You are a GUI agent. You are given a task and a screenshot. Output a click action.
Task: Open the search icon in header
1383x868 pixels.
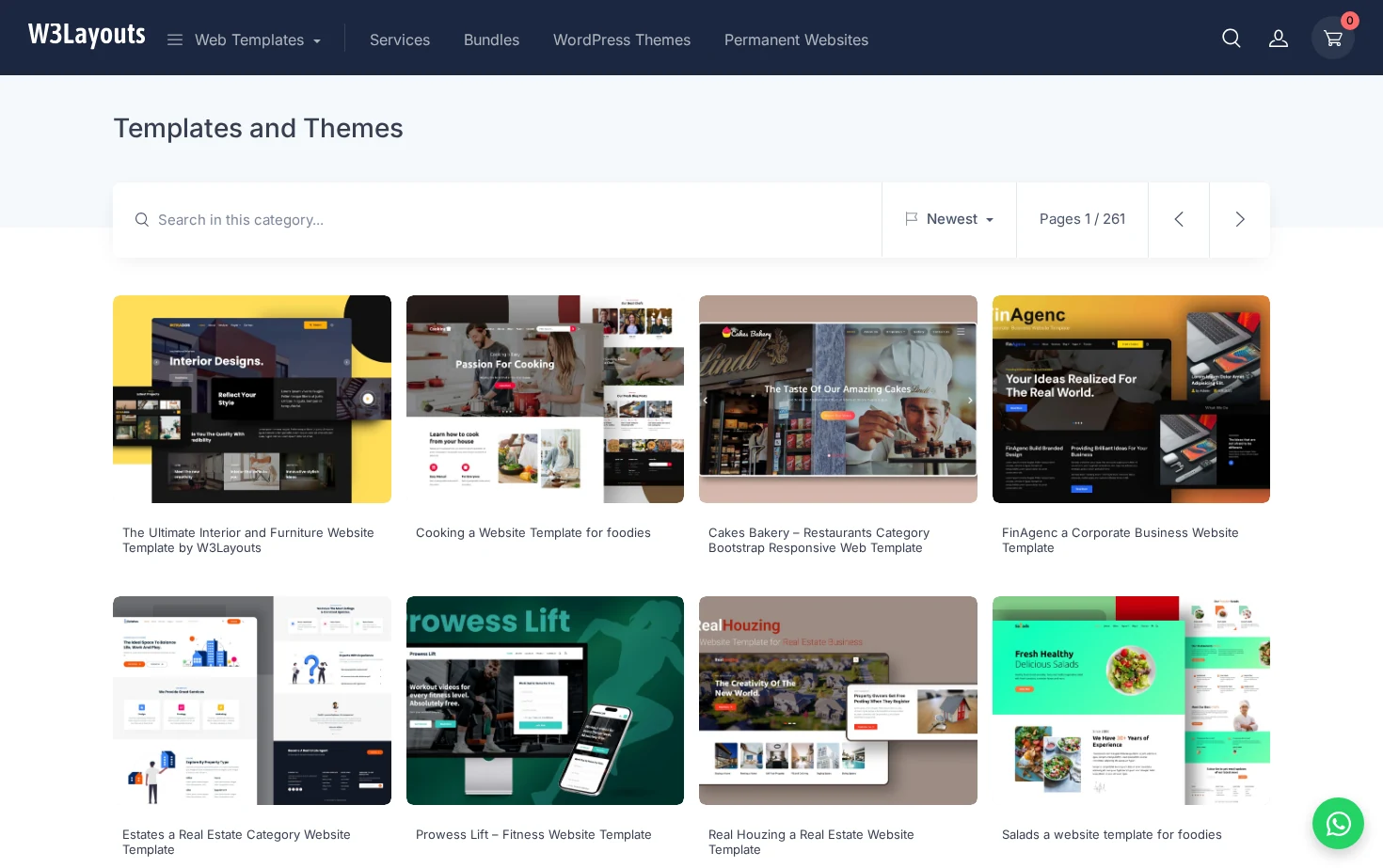(x=1231, y=39)
